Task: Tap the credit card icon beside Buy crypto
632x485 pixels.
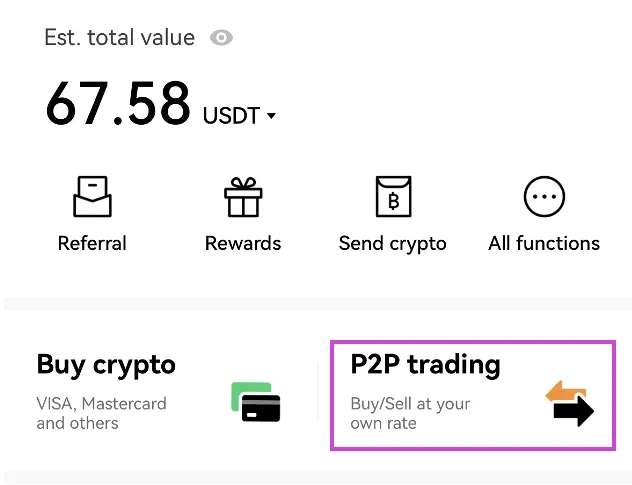Action: pyautogui.click(x=255, y=402)
